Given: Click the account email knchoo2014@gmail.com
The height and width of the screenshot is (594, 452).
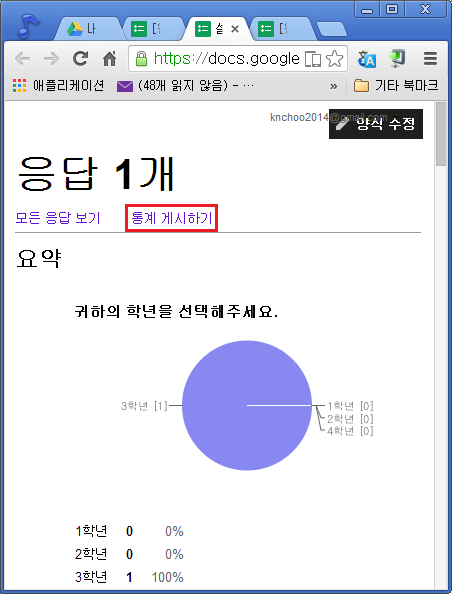Looking at the screenshot, I should pyautogui.click(x=328, y=117).
